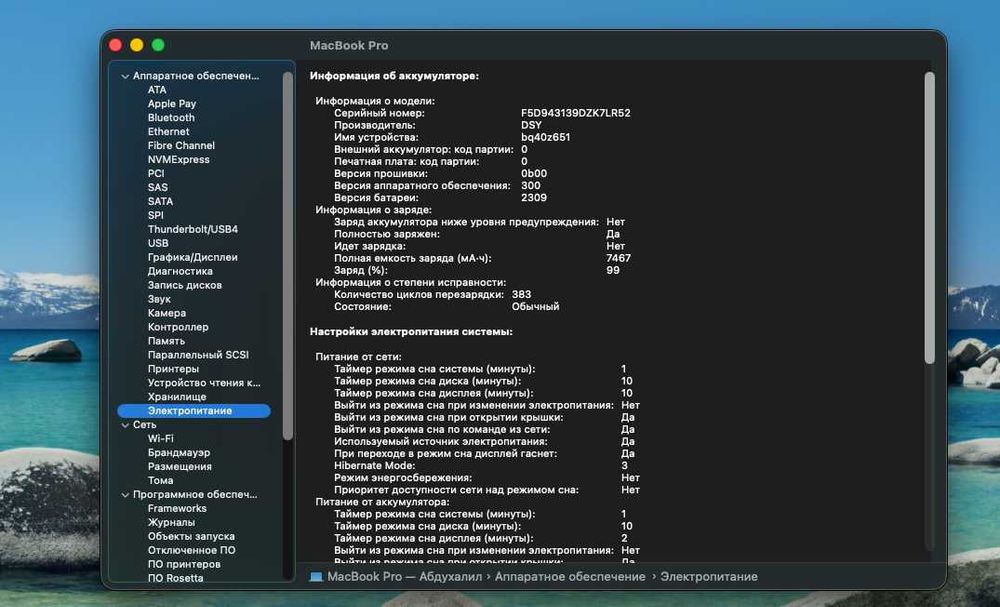Open Устройство чтения карт item
Image resolution: width=1000 pixels, height=607 pixels.
[x=204, y=383]
